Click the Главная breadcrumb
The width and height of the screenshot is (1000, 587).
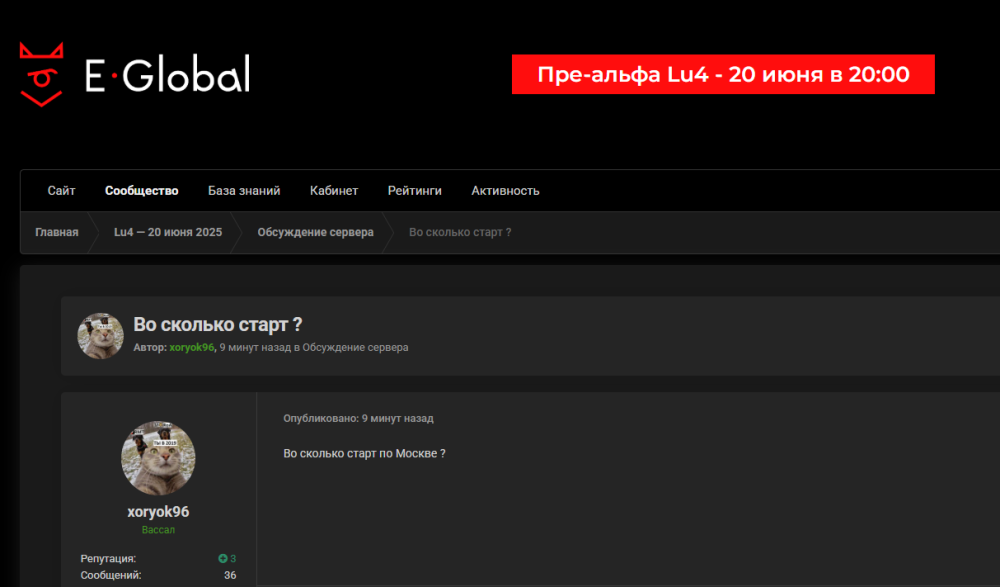coord(57,232)
